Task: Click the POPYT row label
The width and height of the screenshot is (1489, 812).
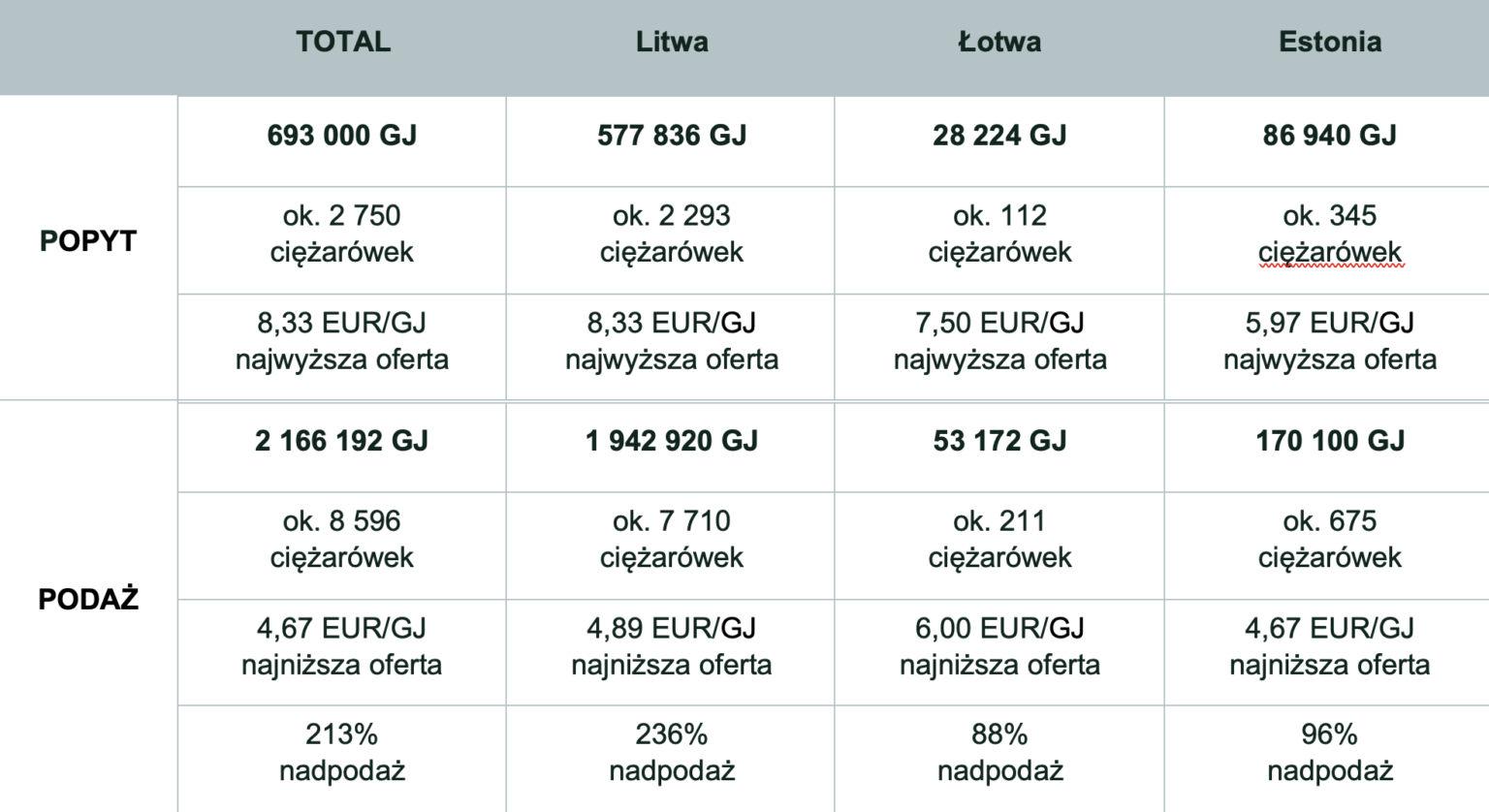Action: pyautogui.click(x=88, y=241)
